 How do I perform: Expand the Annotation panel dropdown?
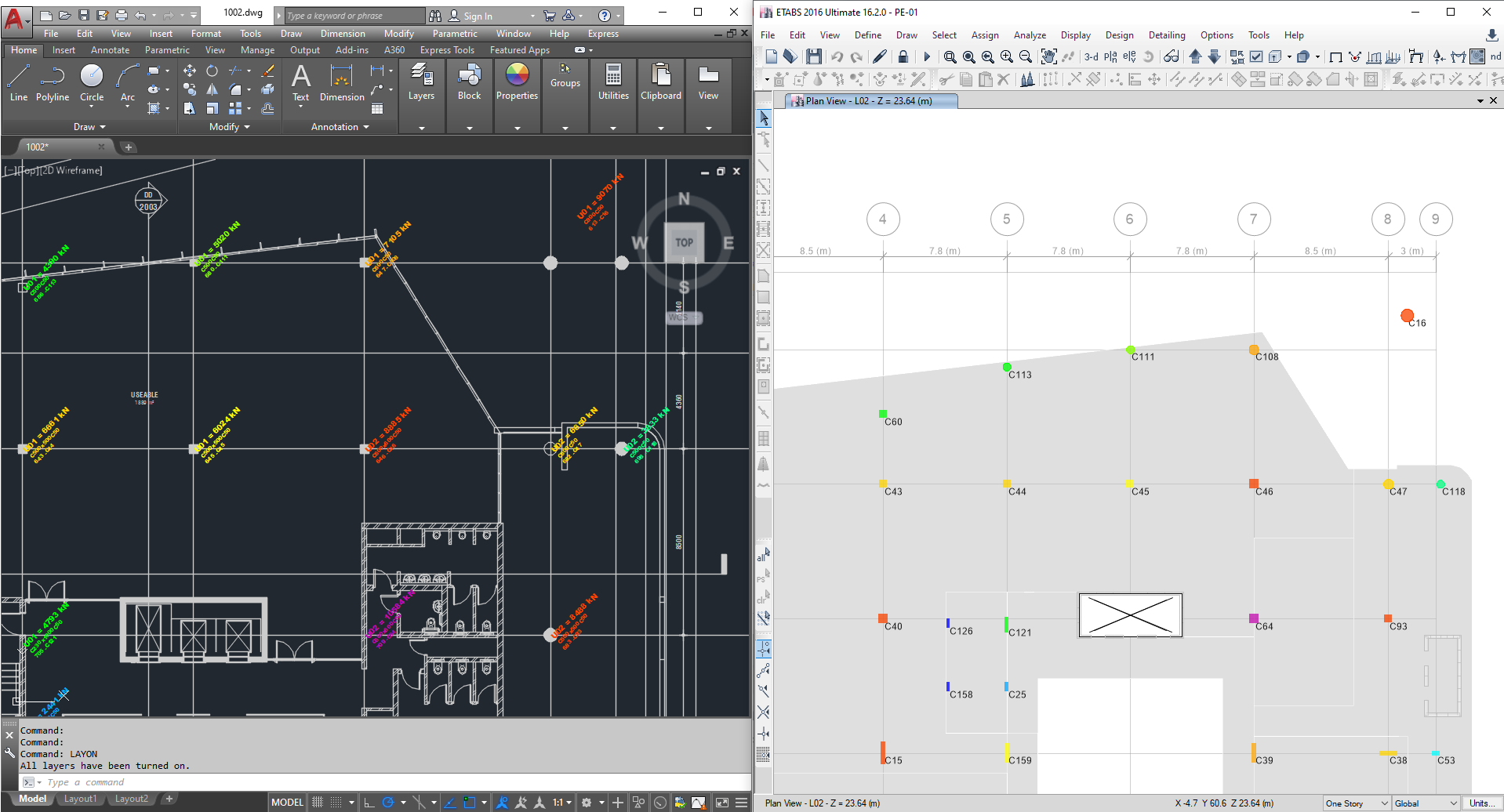coord(340,127)
